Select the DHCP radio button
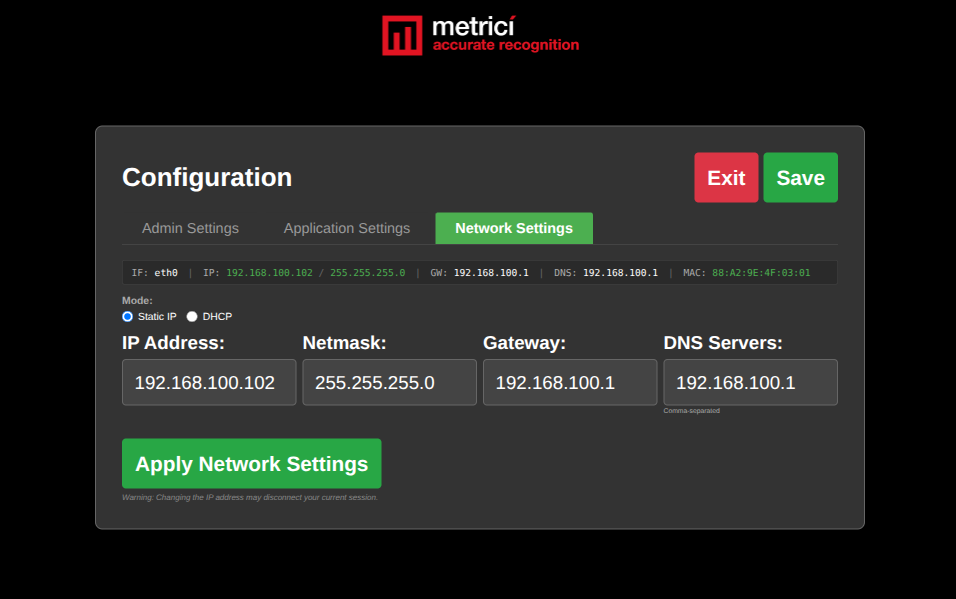The height and width of the screenshot is (599, 956). pos(192,317)
